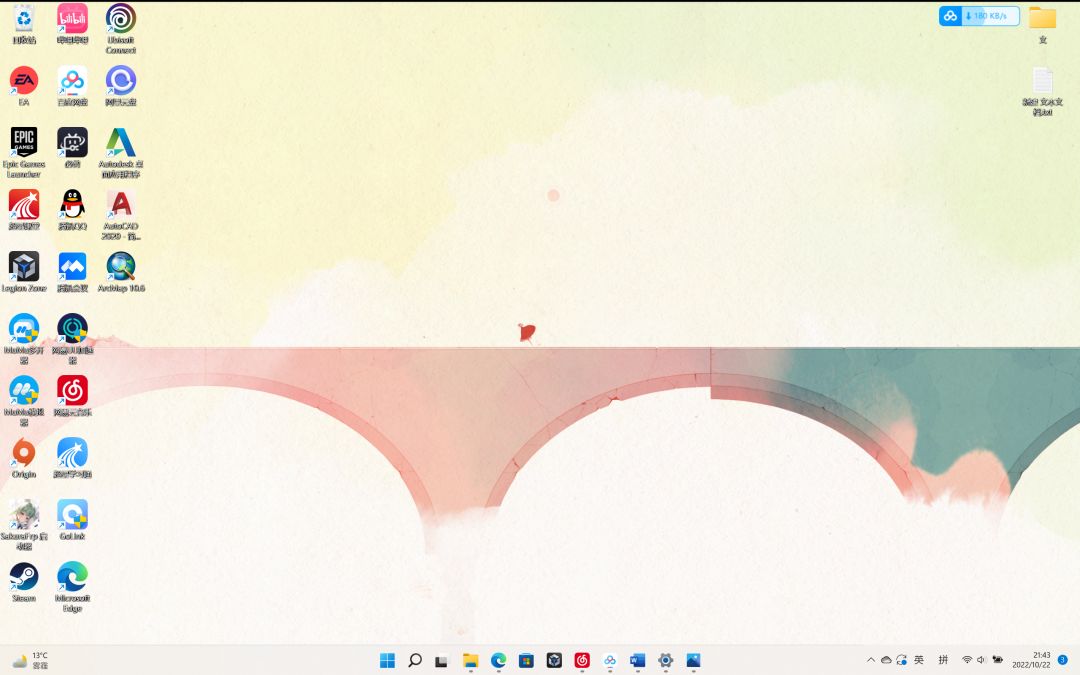This screenshot has width=1080, height=675.
Task: Toggle the 英 input language indicator
Action: pos(919,660)
